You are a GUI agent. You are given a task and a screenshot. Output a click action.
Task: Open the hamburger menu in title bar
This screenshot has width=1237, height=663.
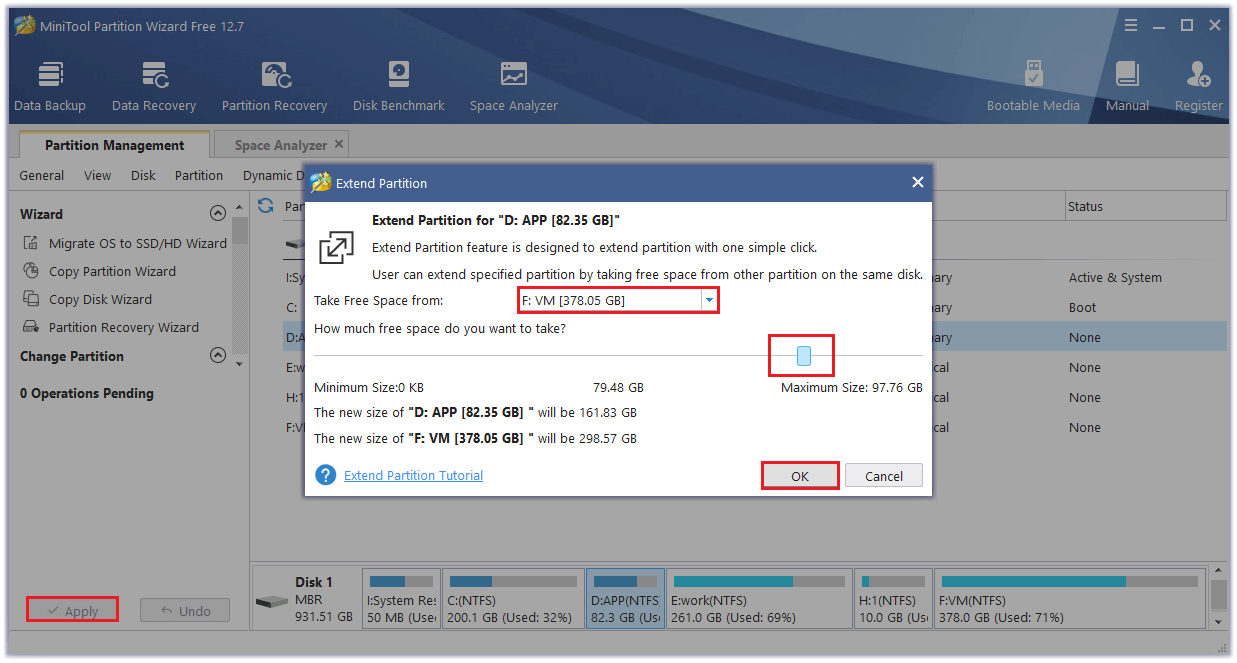[1131, 25]
